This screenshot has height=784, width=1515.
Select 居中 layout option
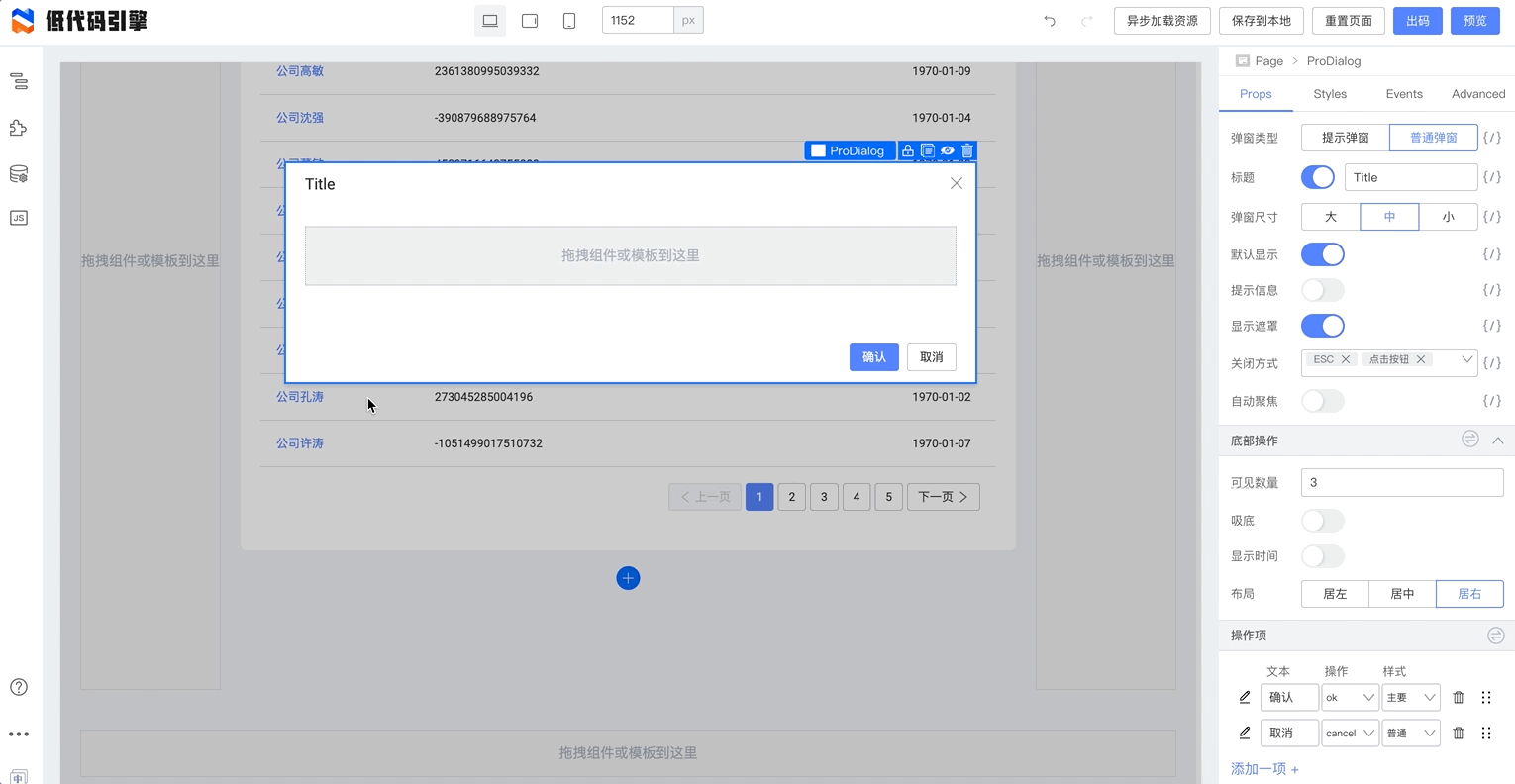(x=1402, y=594)
